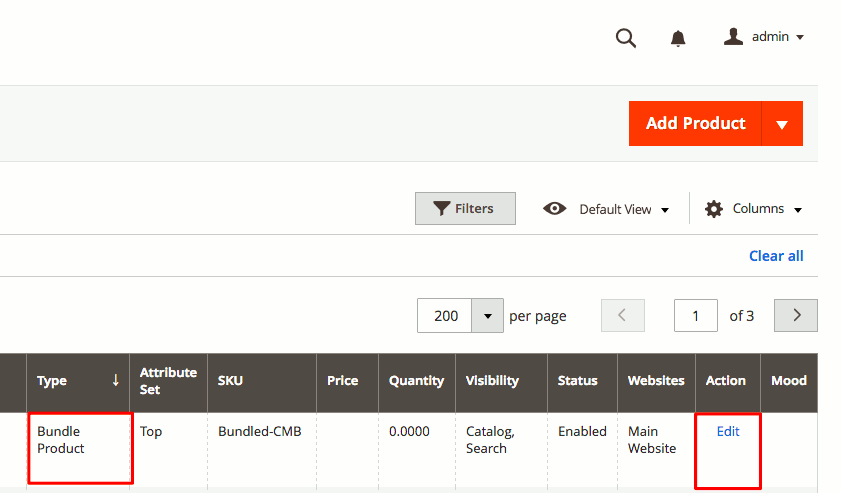Sort by the Type column header

click(x=78, y=381)
